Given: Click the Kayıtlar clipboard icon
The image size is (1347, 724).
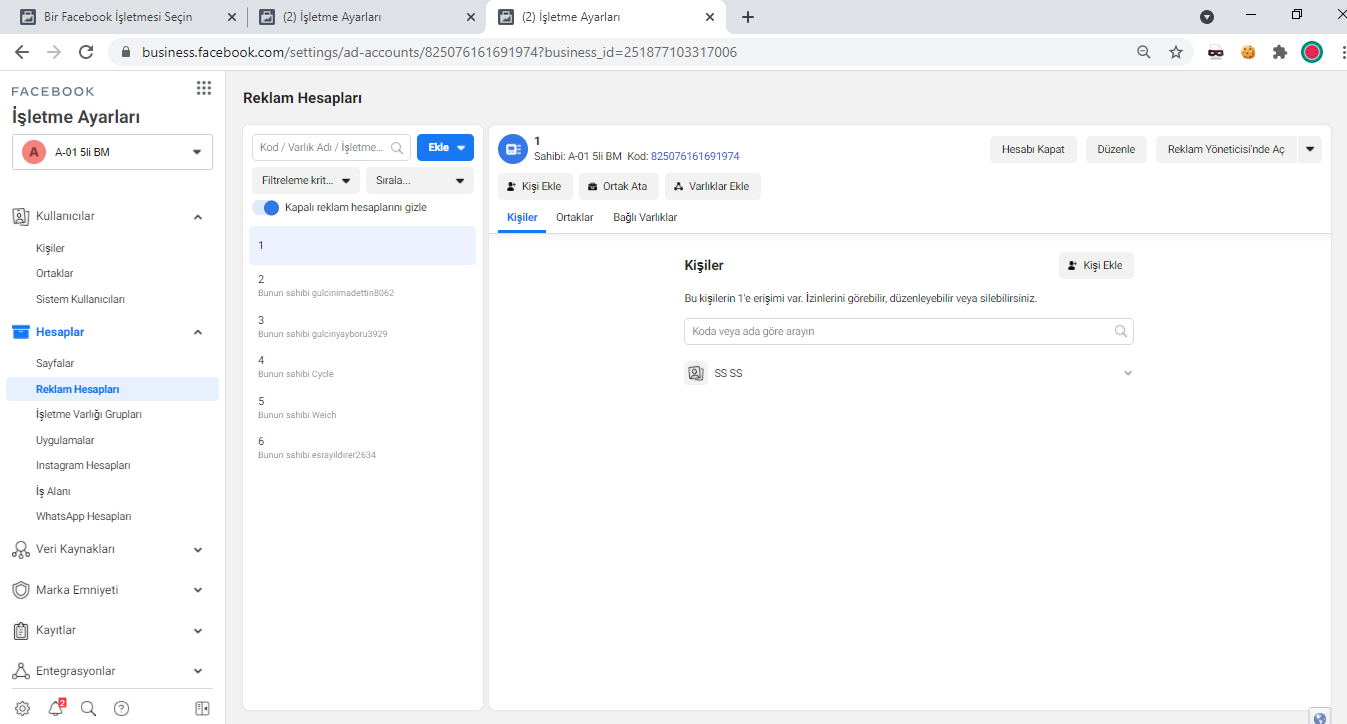Looking at the screenshot, I should click(x=20, y=631).
